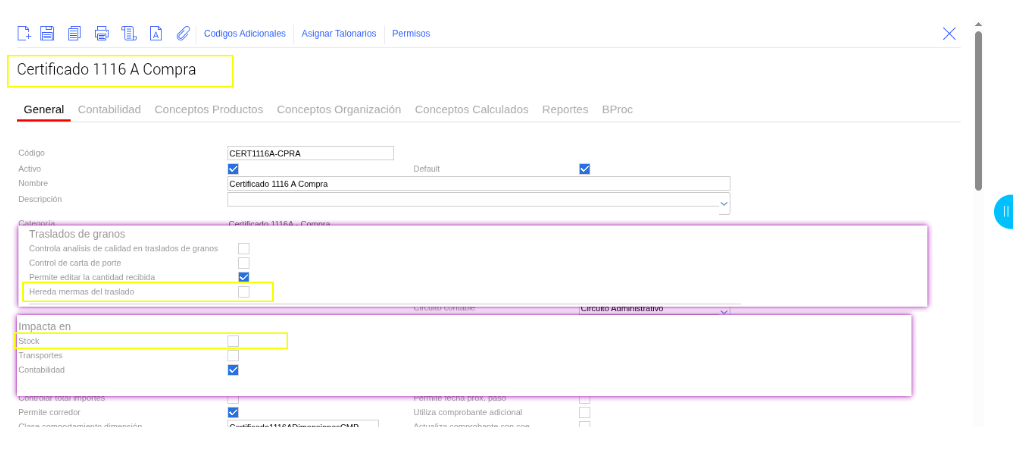The width and height of the screenshot is (1013, 466).
Task: Click the copy document icon
Action: [74, 33]
